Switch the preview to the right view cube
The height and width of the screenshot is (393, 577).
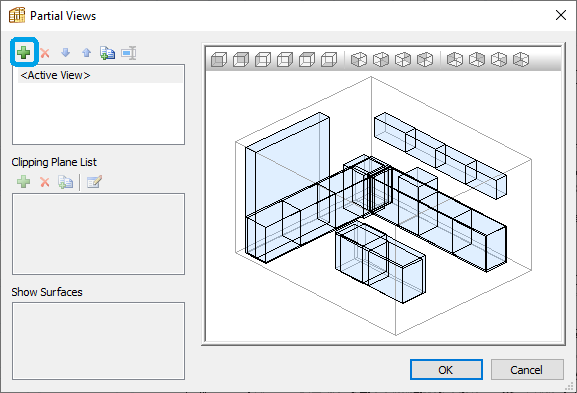point(285,59)
